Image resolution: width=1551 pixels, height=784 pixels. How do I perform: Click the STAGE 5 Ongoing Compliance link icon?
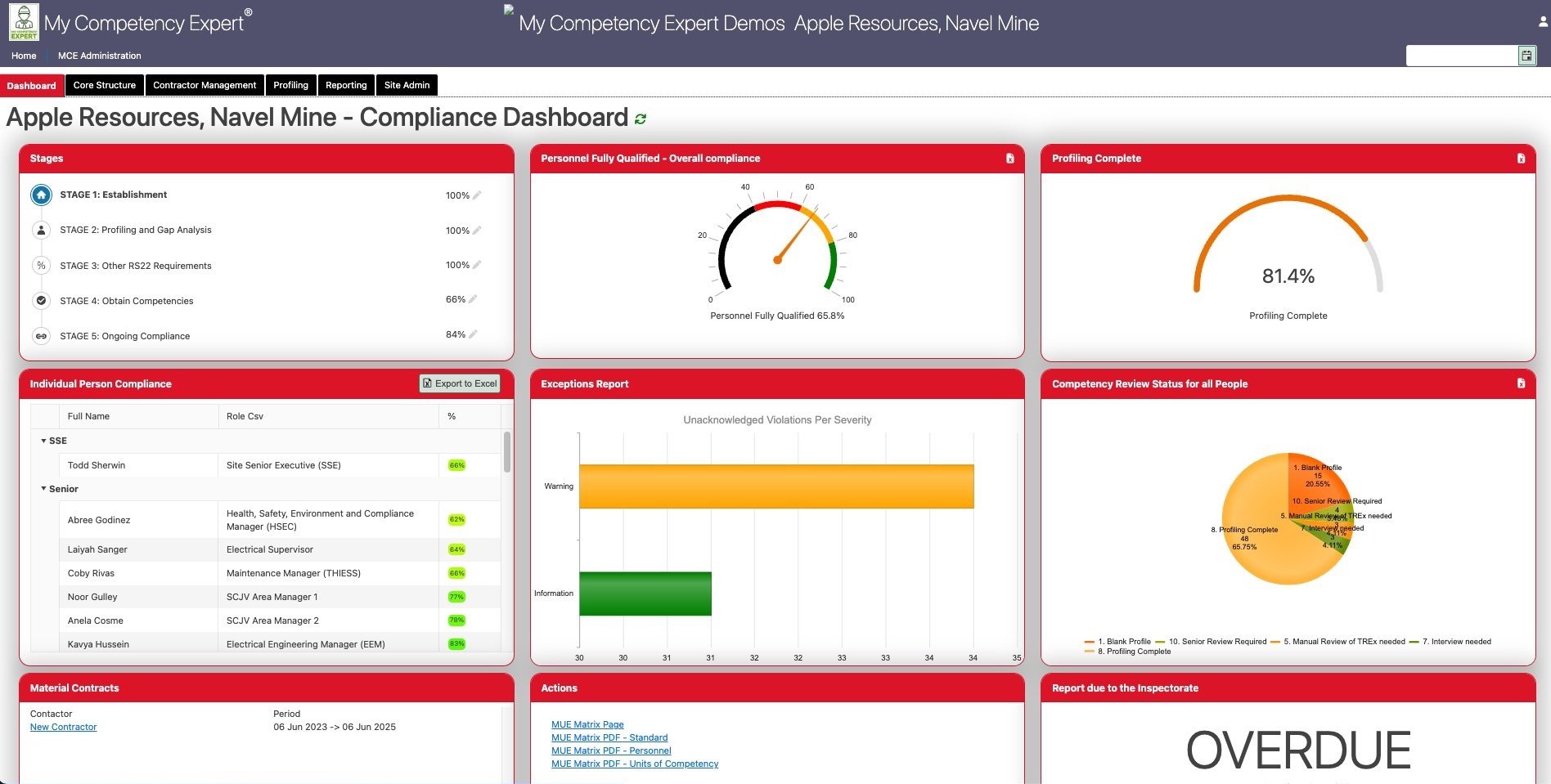coord(41,336)
